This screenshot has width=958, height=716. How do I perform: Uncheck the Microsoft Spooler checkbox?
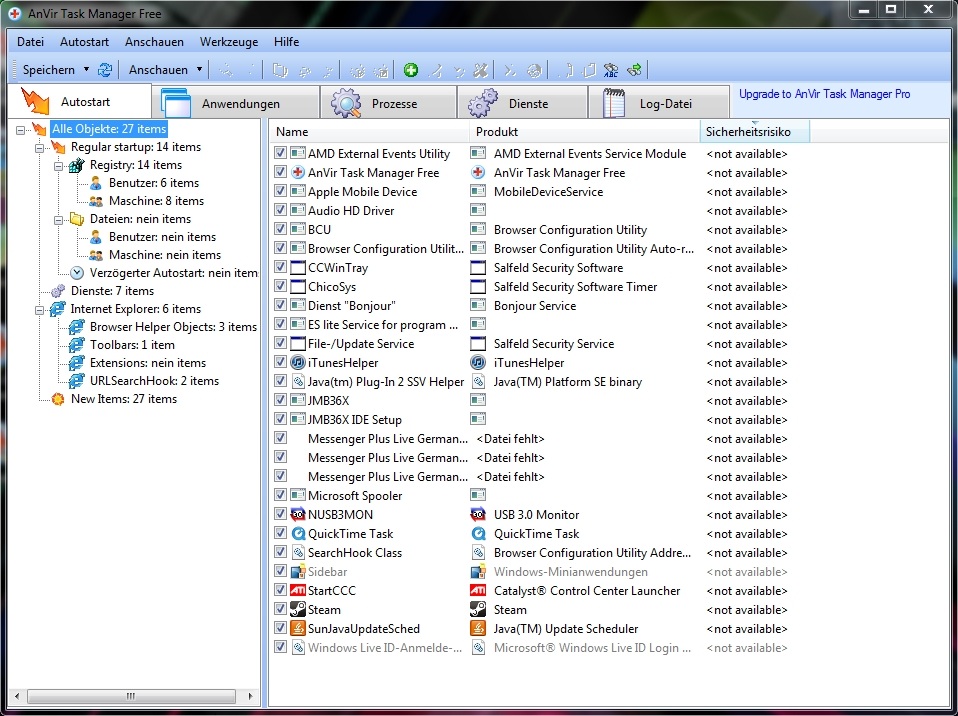280,495
